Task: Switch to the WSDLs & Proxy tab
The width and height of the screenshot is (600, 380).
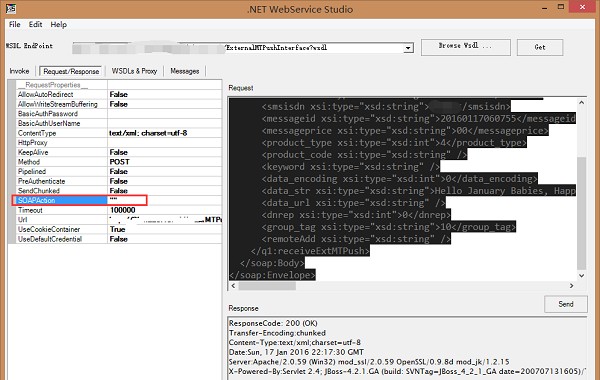Action: pyautogui.click(x=134, y=71)
